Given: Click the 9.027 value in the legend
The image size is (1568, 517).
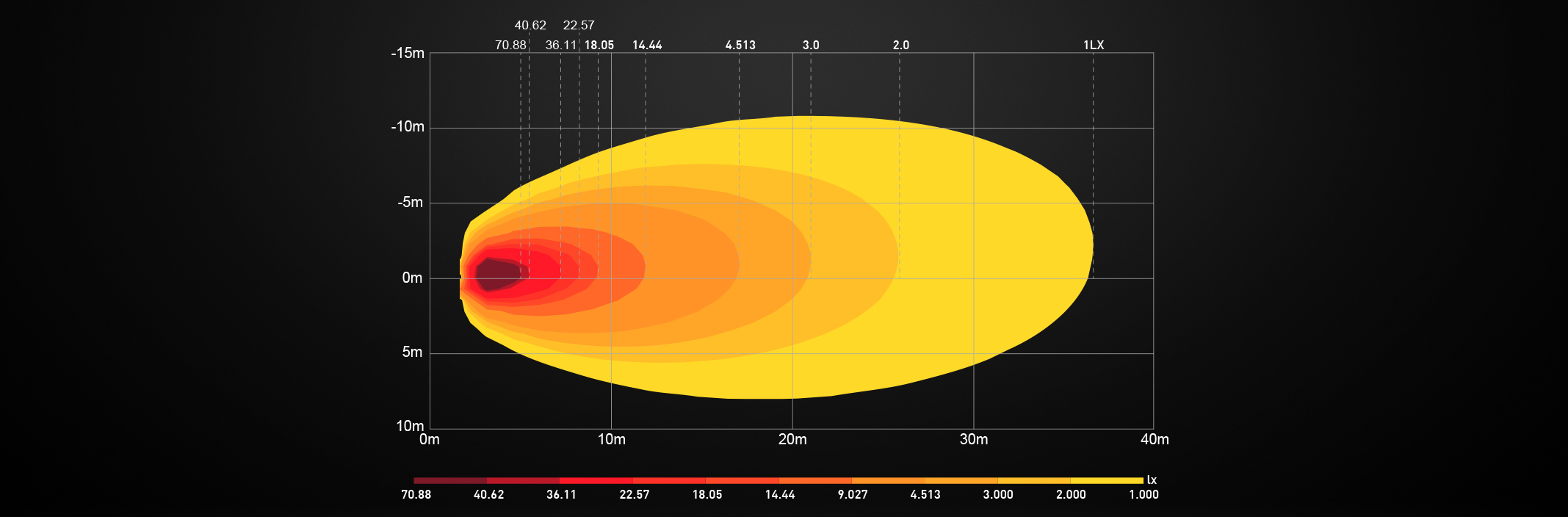Looking at the screenshot, I should pos(853,494).
